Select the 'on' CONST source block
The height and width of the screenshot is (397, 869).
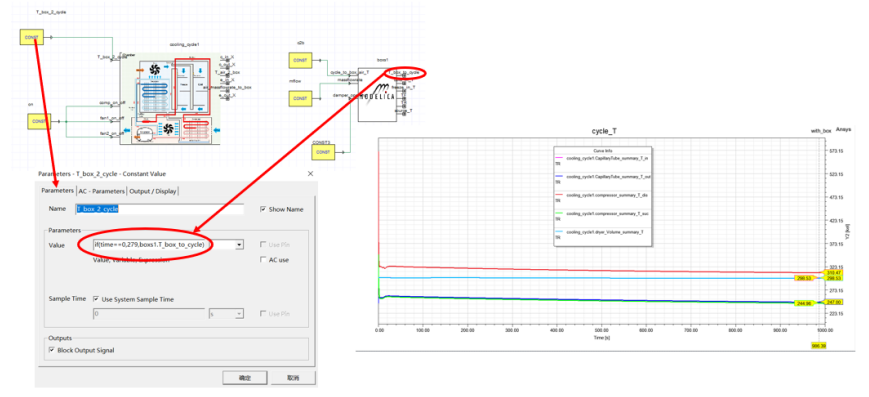39,121
